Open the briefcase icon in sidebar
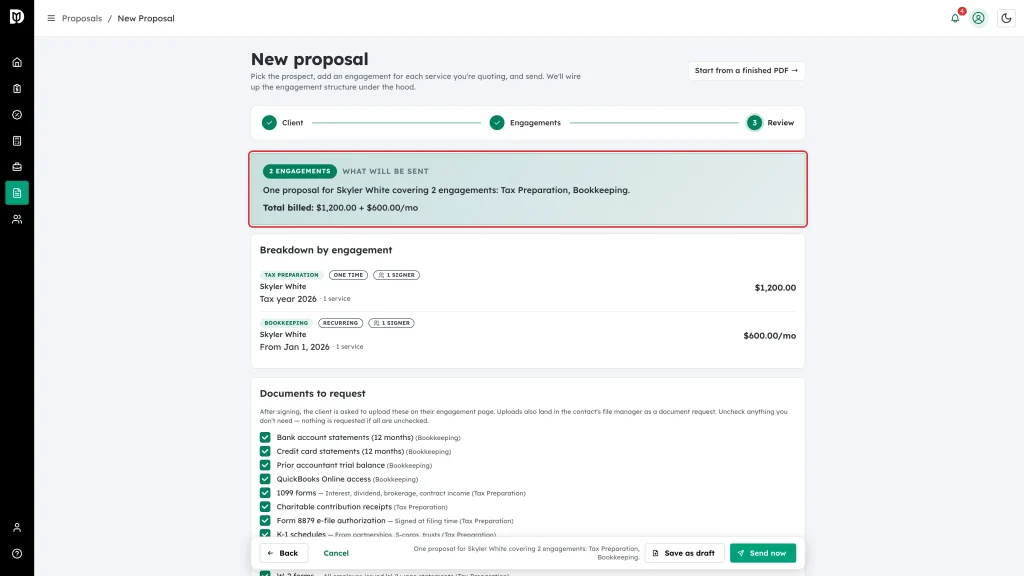Viewport: 1024px width, 576px height. [17, 167]
